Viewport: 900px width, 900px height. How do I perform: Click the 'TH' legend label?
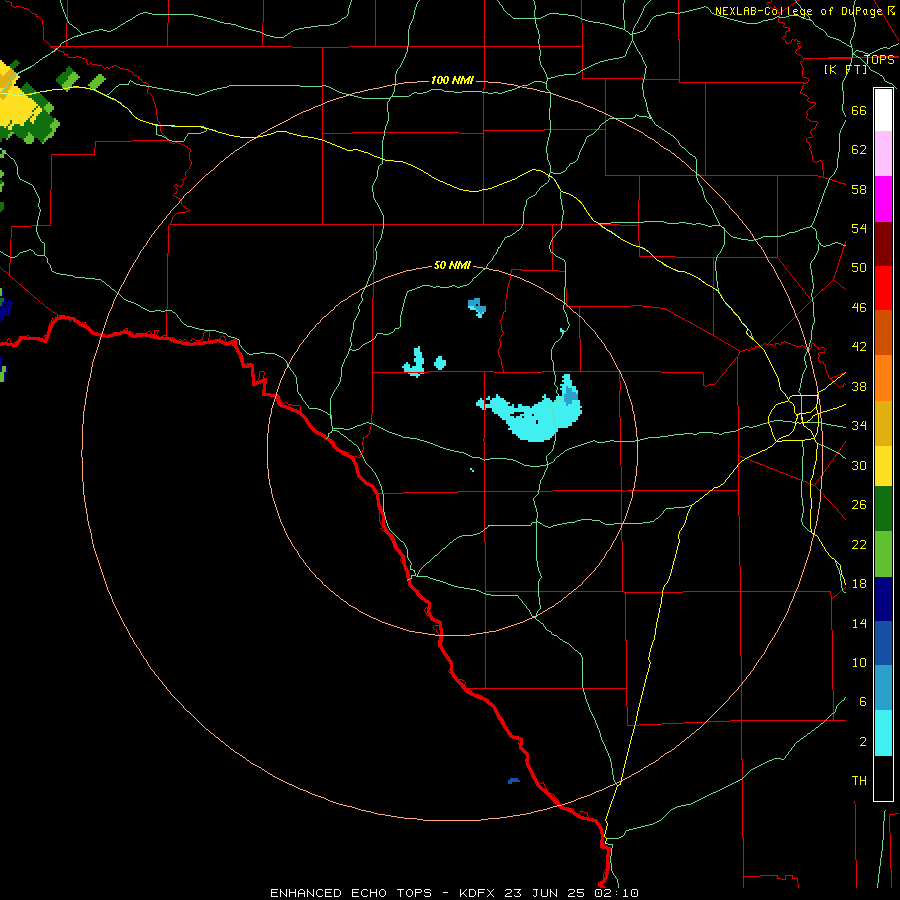pyautogui.click(x=859, y=781)
